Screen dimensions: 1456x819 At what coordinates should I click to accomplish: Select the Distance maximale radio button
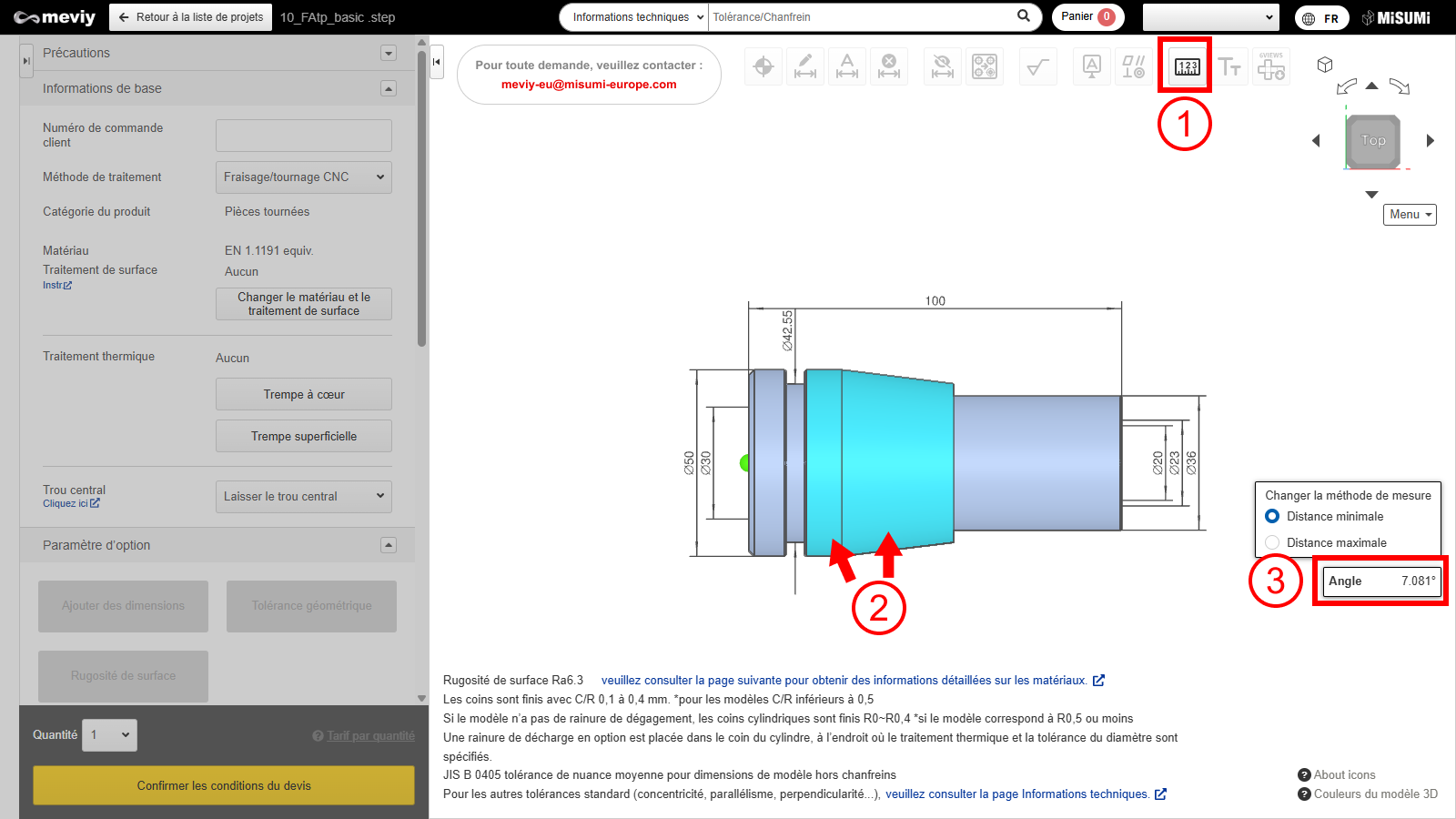(x=1272, y=542)
